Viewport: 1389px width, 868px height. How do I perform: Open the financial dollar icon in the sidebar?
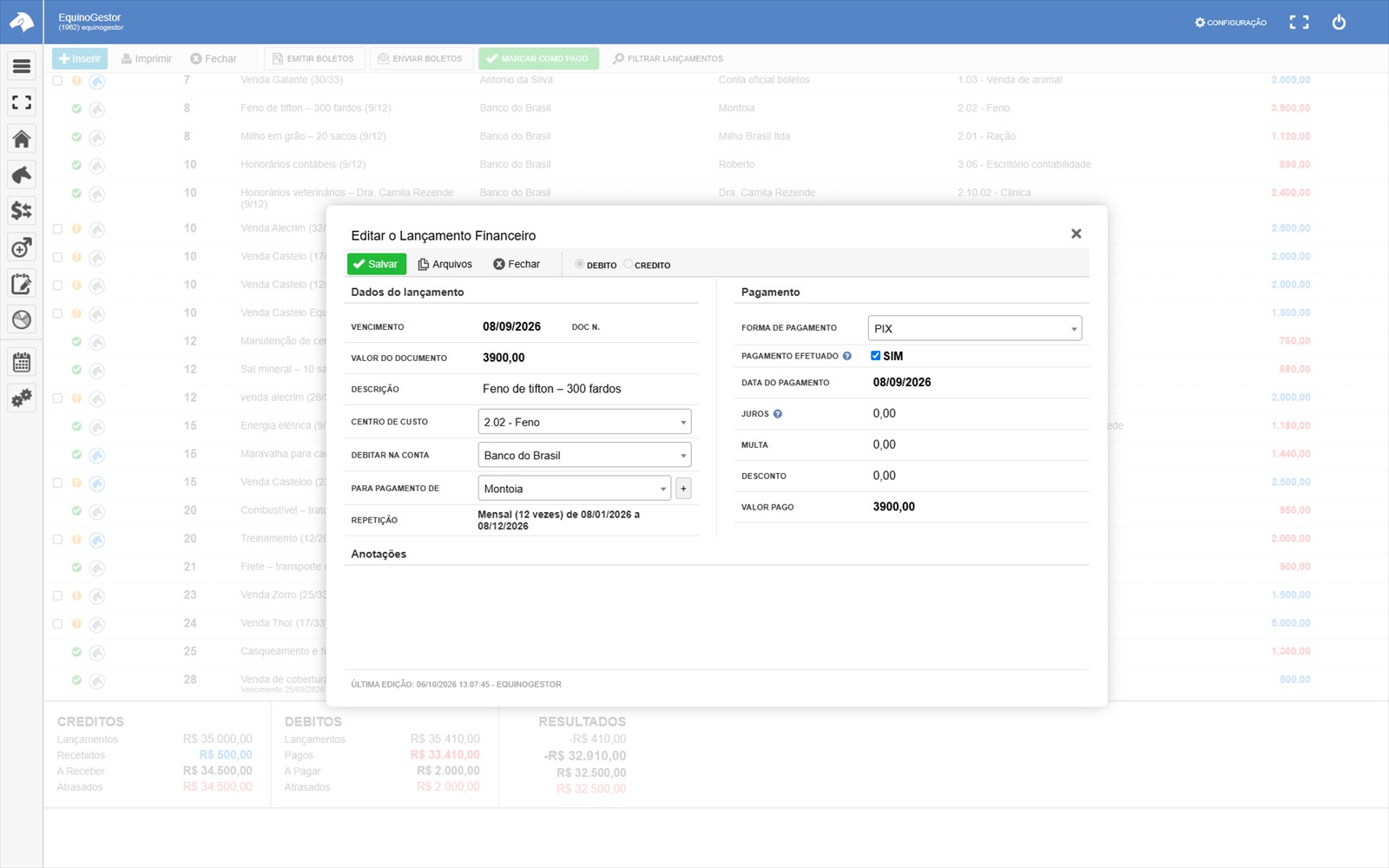(22, 211)
